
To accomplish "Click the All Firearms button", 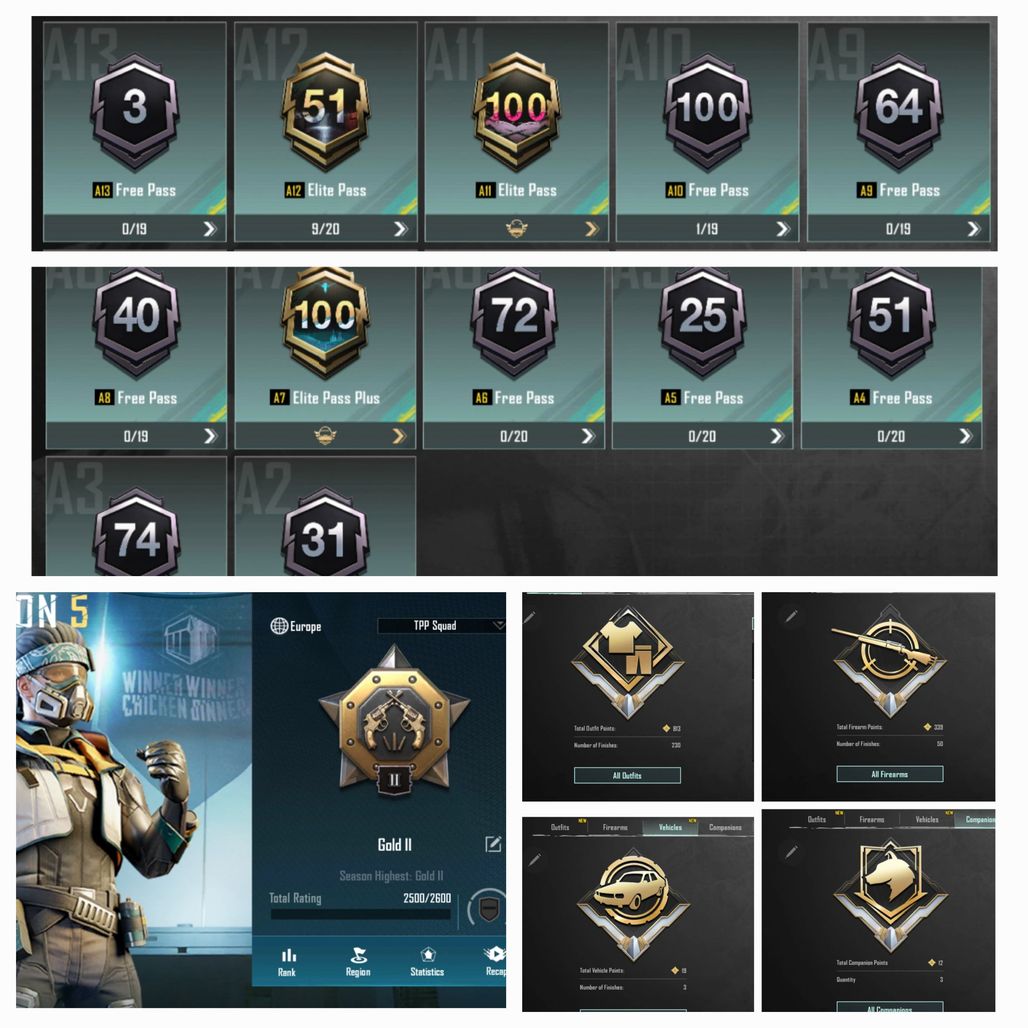I will coord(890,774).
